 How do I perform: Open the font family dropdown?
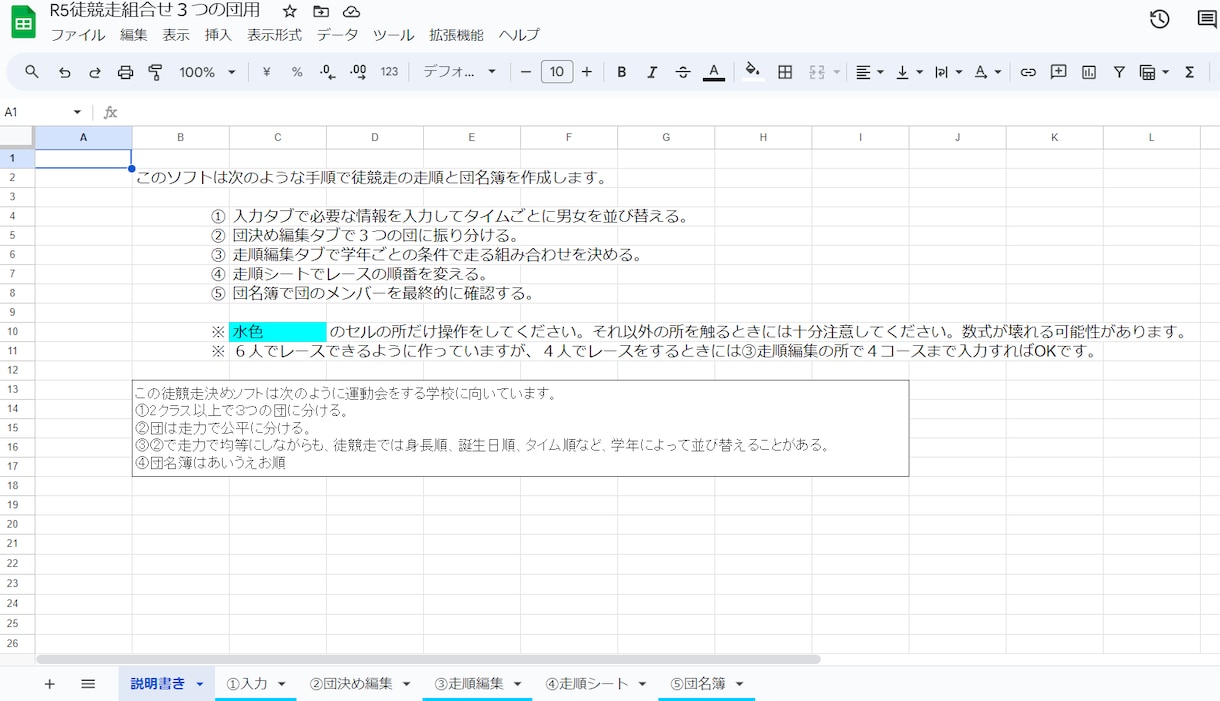coord(459,72)
